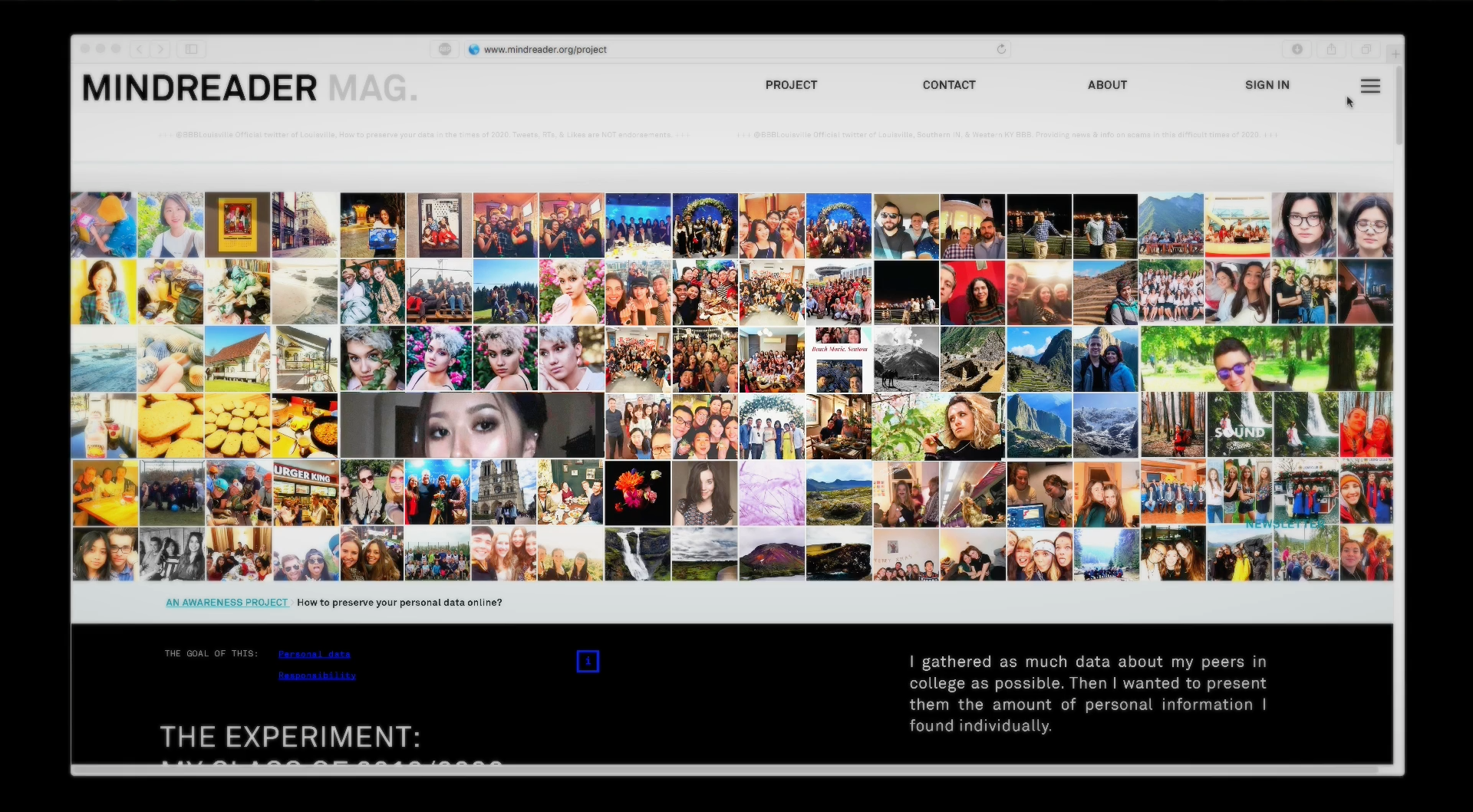
Task: Open the framed yellow poster photo
Action: tap(237, 225)
